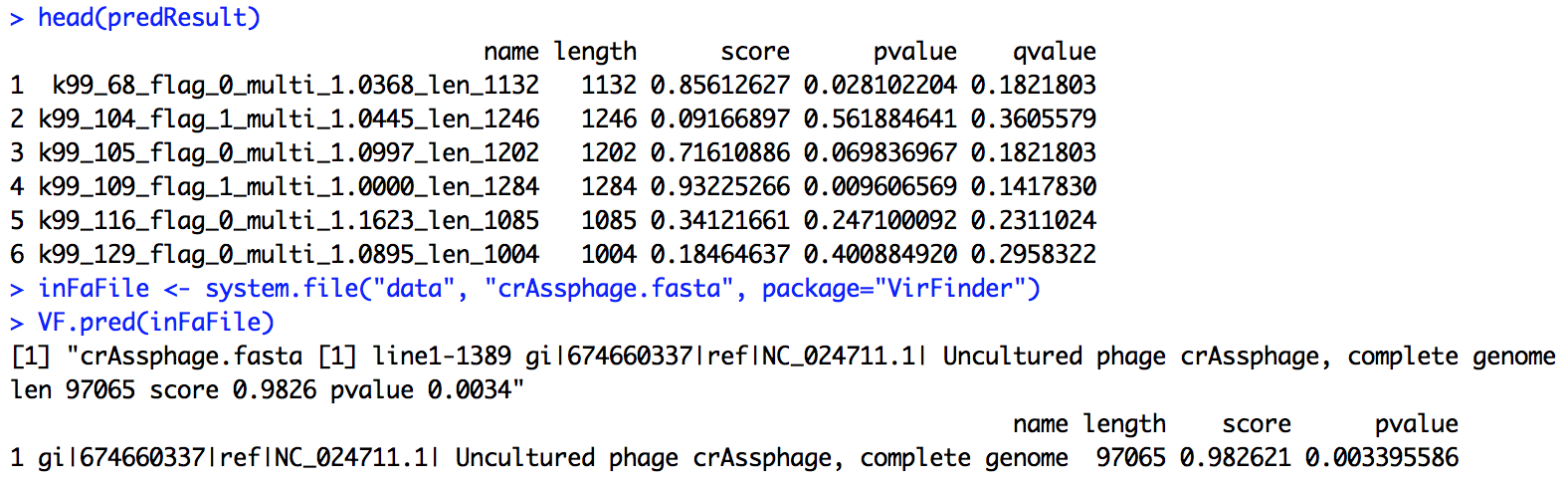Click the 'qvalue' column header
Screen dimensions: 1568x484
click(x=1055, y=52)
